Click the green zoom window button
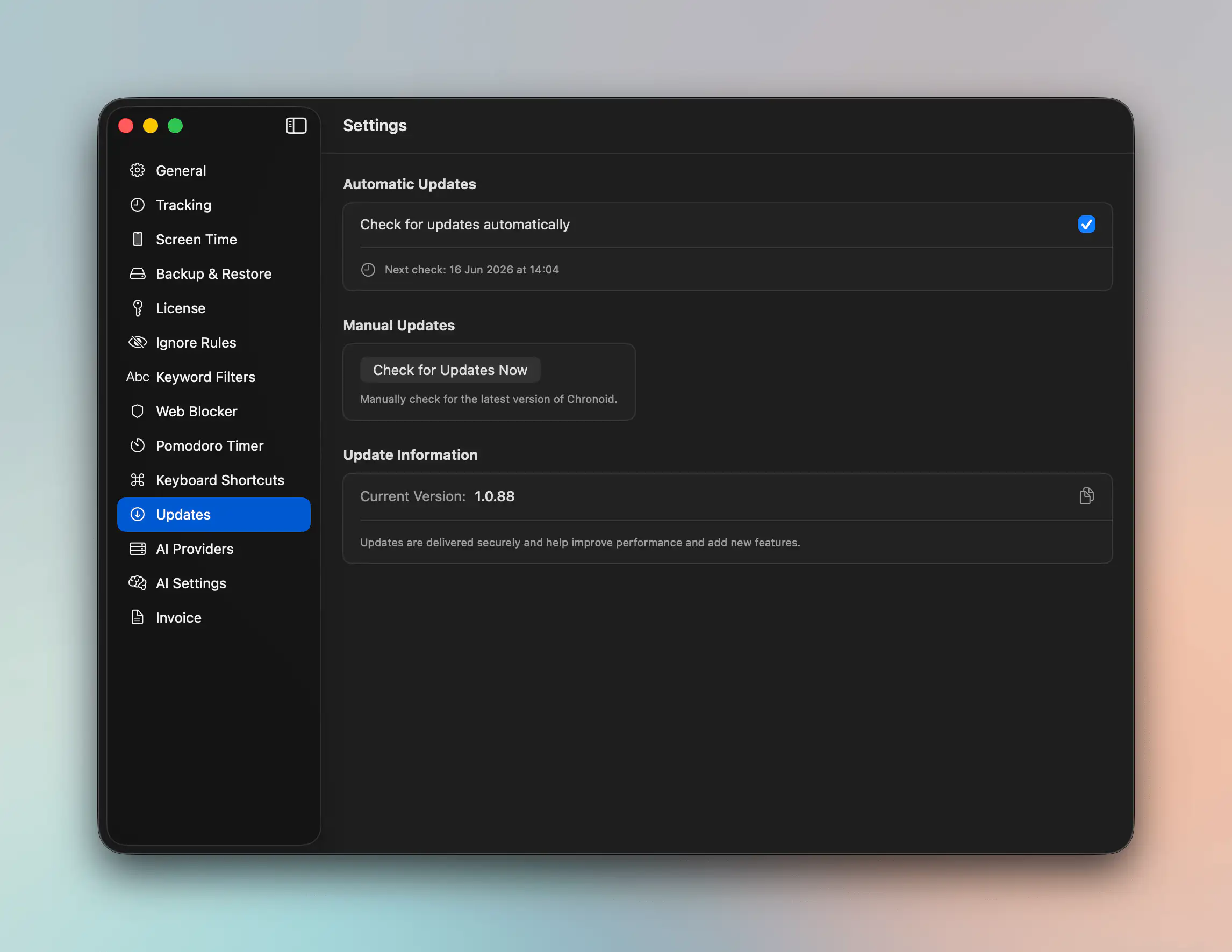This screenshot has width=1232, height=952. click(x=175, y=126)
